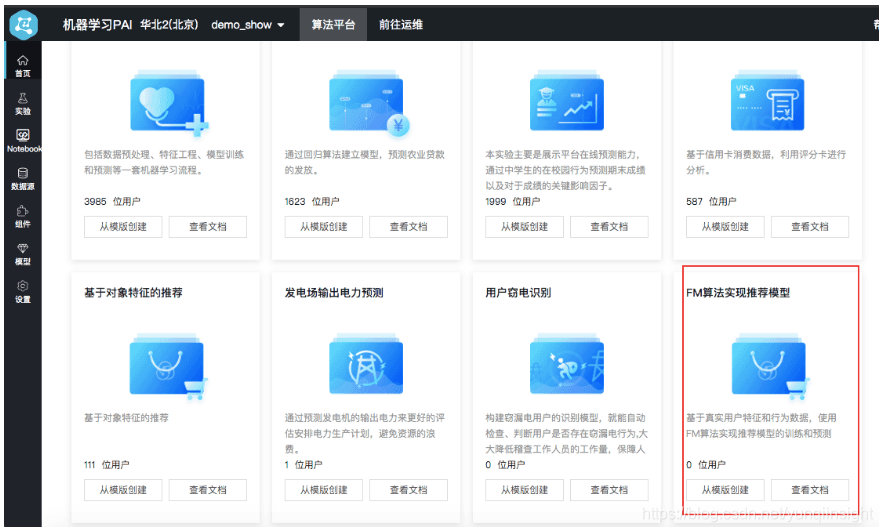Click the 587 位用户 count
Screen dimensions: 883x532
pos(711,202)
